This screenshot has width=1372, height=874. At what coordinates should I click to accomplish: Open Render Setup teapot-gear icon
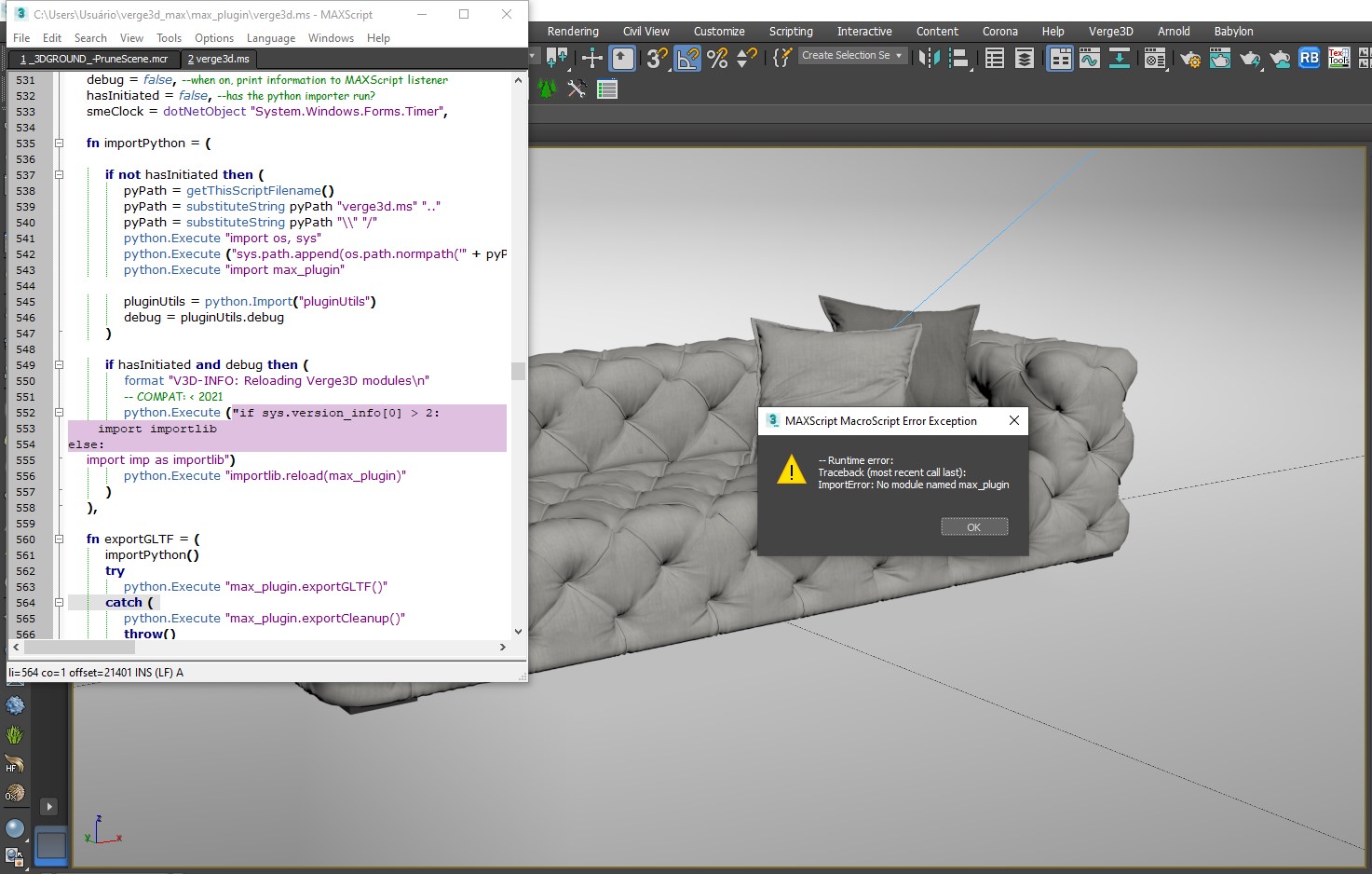click(x=1190, y=58)
